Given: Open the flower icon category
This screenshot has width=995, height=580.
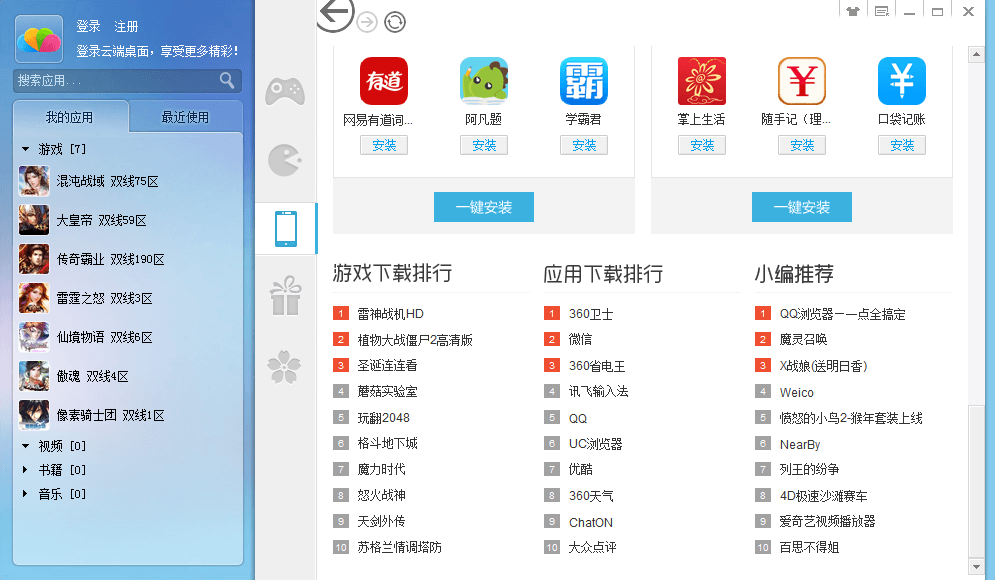Looking at the screenshot, I should click(x=284, y=367).
